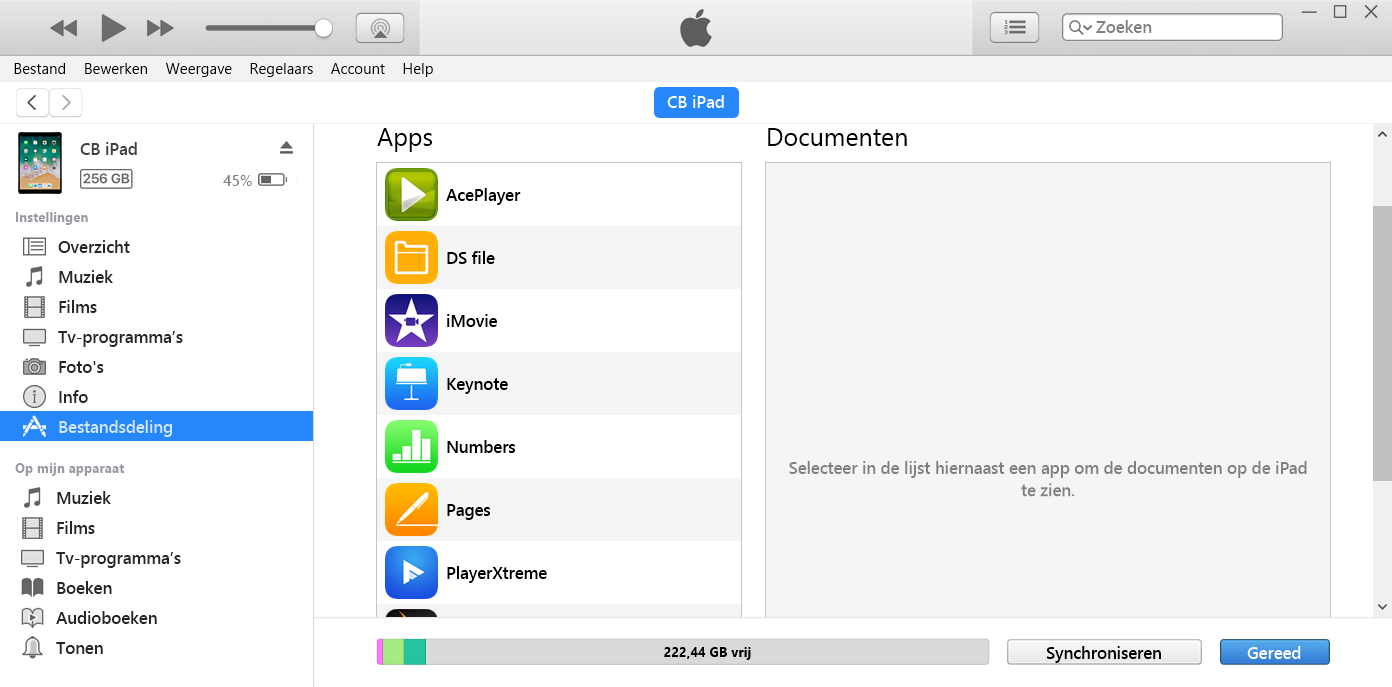
Task: Choose the iMovie app icon
Action: pyautogui.click(x=411, y=321)
